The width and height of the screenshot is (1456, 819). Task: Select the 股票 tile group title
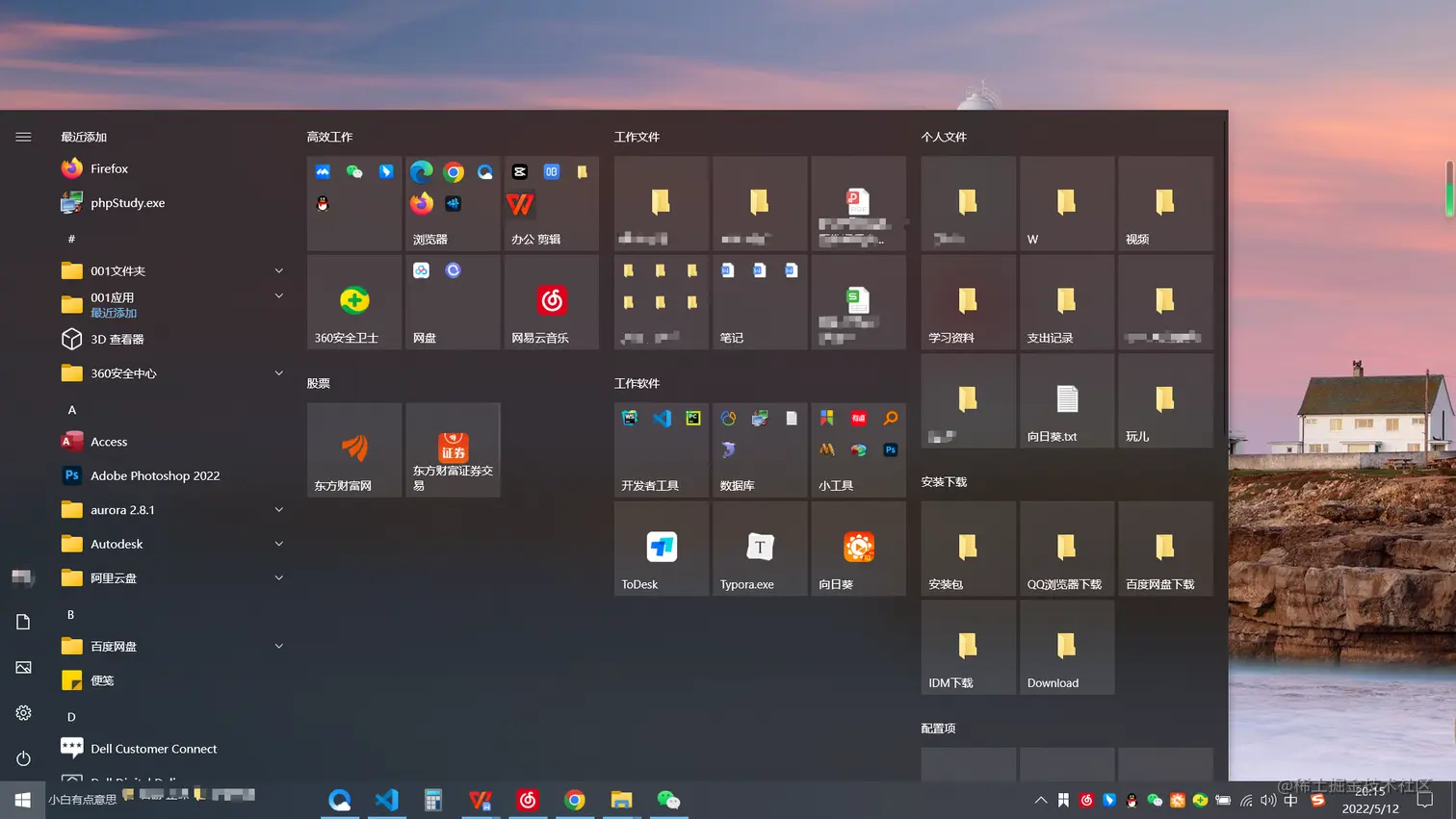pos(319,383)
